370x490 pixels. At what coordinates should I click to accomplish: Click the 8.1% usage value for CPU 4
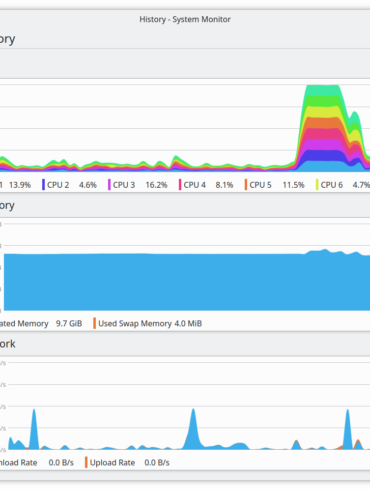click(224, 185)
